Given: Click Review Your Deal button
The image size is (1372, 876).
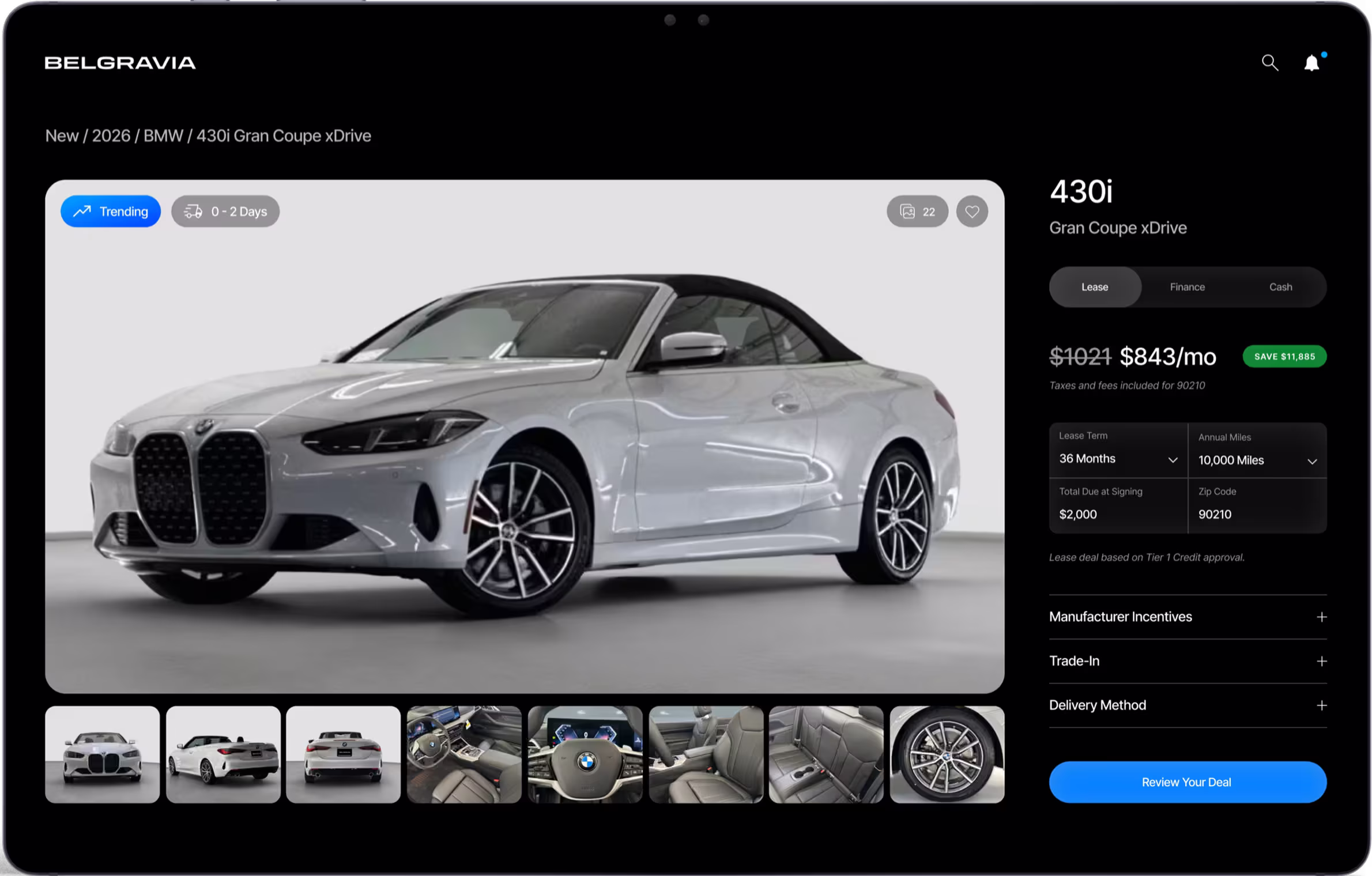Looking at the screenshot, I should coord(1188,782).
